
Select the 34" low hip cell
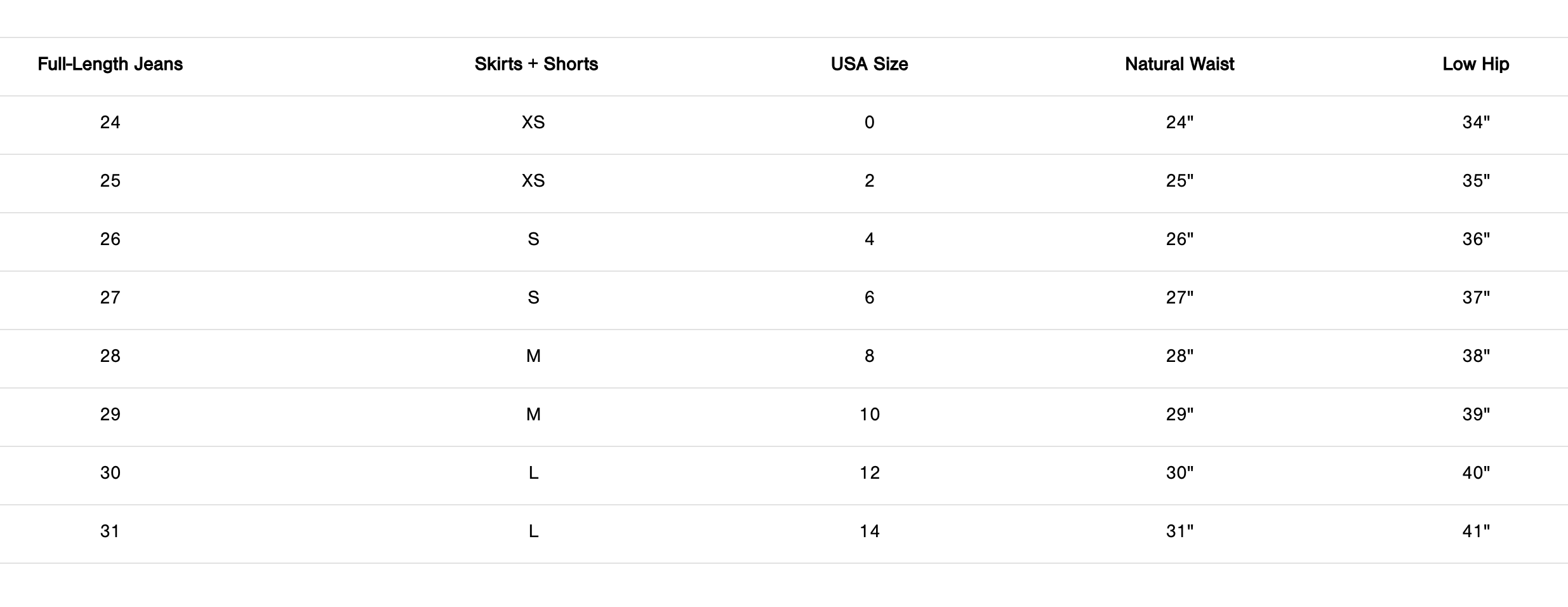pyautogui.click(x=1476, y=123)
